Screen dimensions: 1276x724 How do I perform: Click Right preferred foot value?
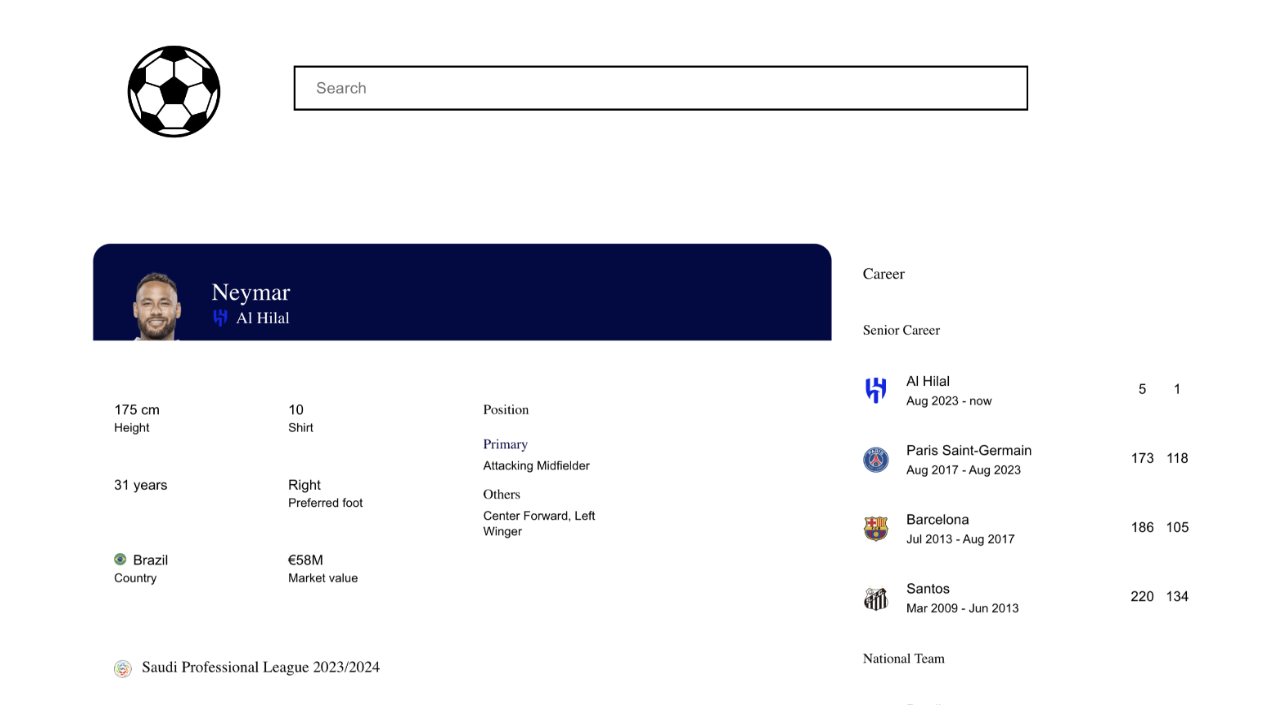pyautogui.click(x=304, y=485)
